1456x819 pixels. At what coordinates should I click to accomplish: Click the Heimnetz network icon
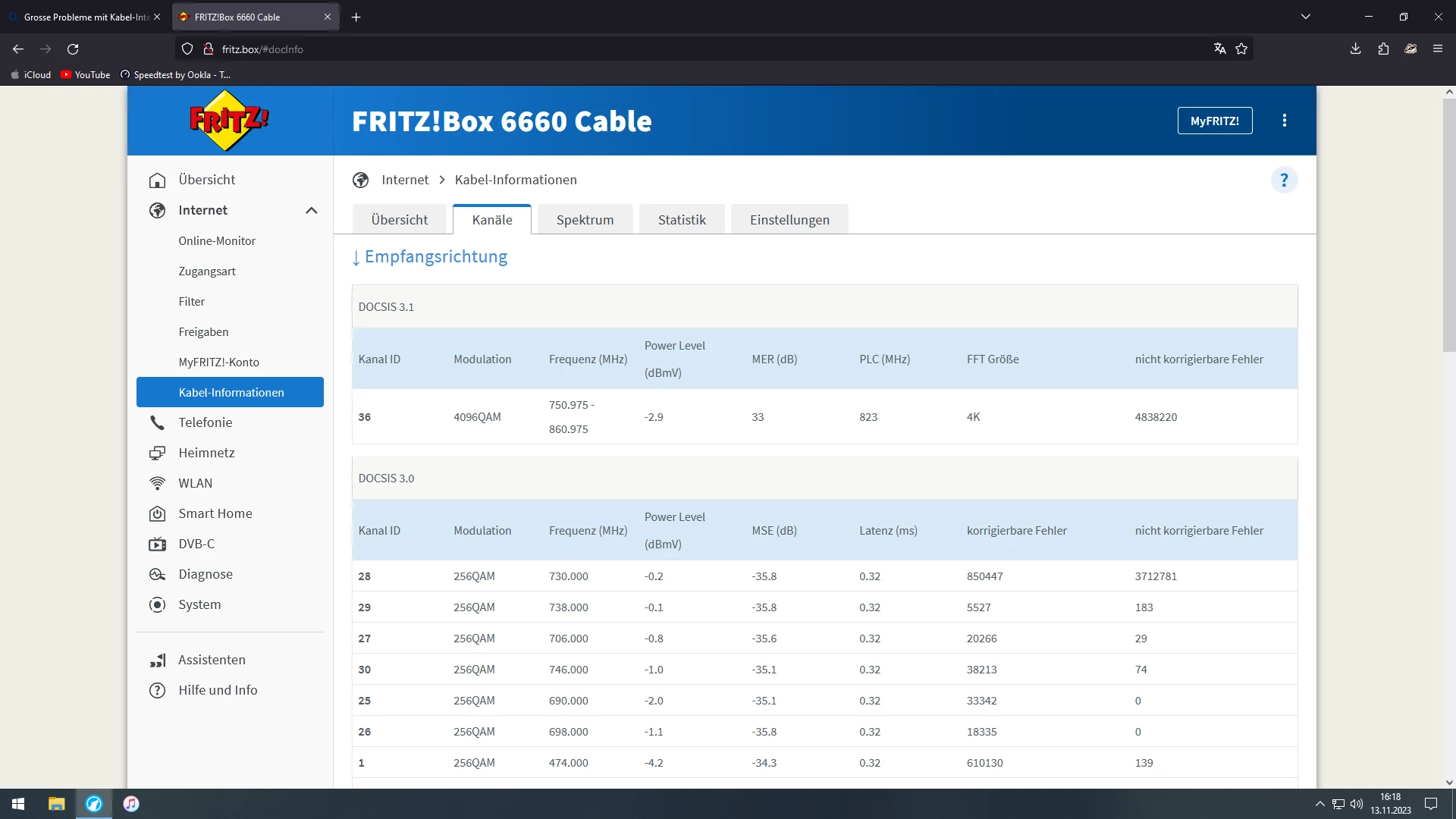click(x=157, y=453)
